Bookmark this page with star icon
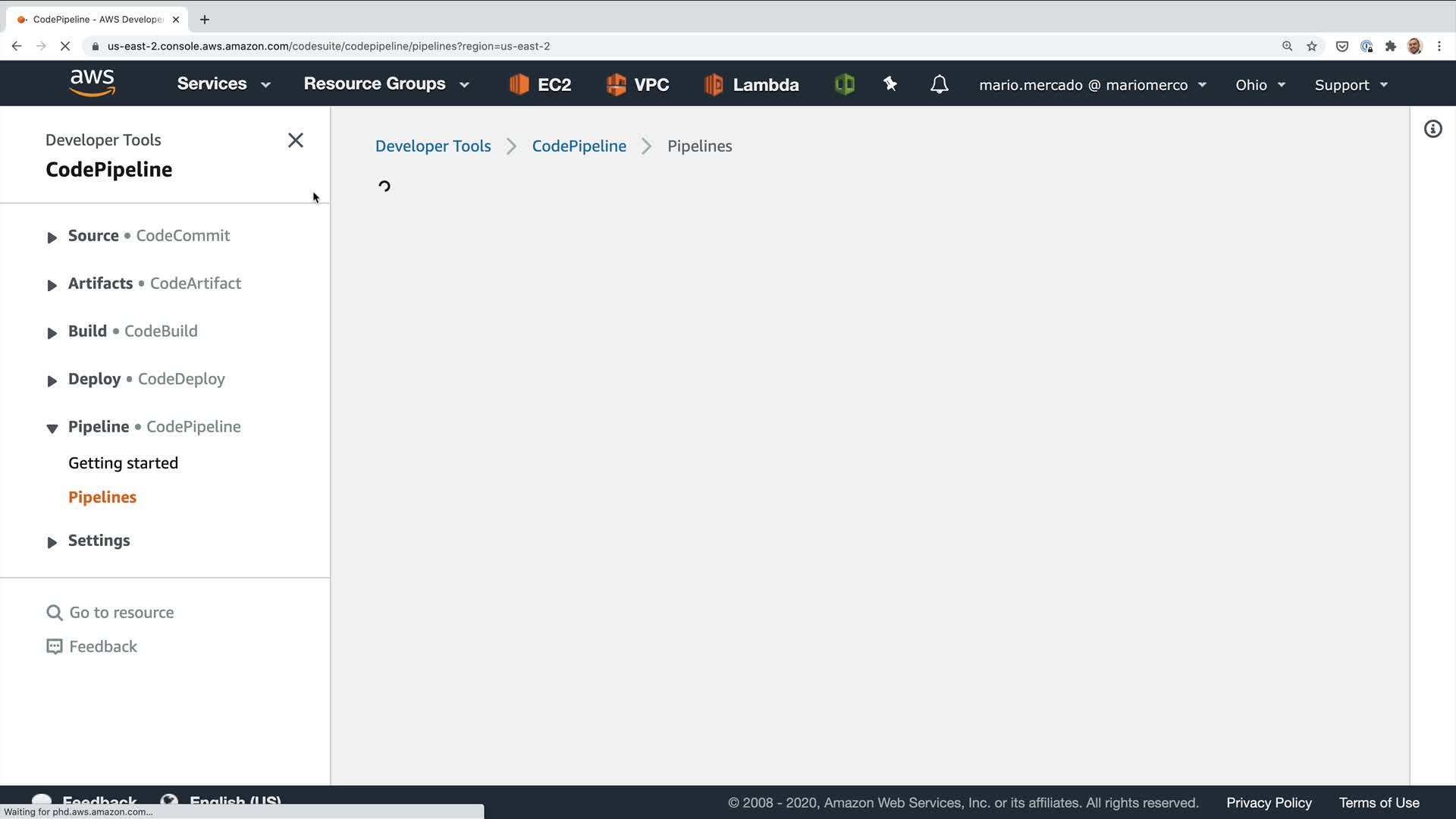Image resolution: width=1456 pixels, height=819 pixels. [x=1312, y=46]
